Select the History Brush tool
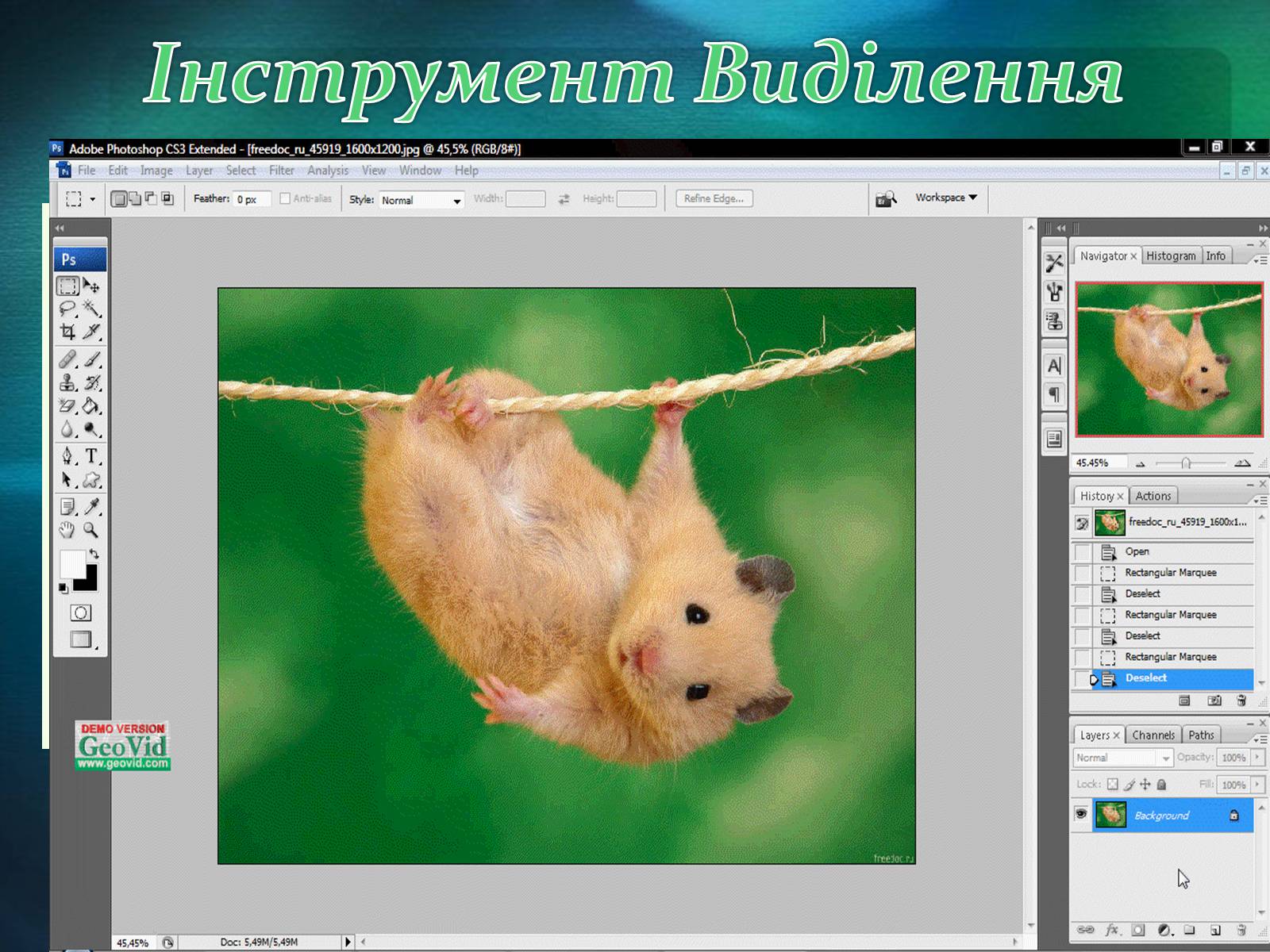 point(92,382)
